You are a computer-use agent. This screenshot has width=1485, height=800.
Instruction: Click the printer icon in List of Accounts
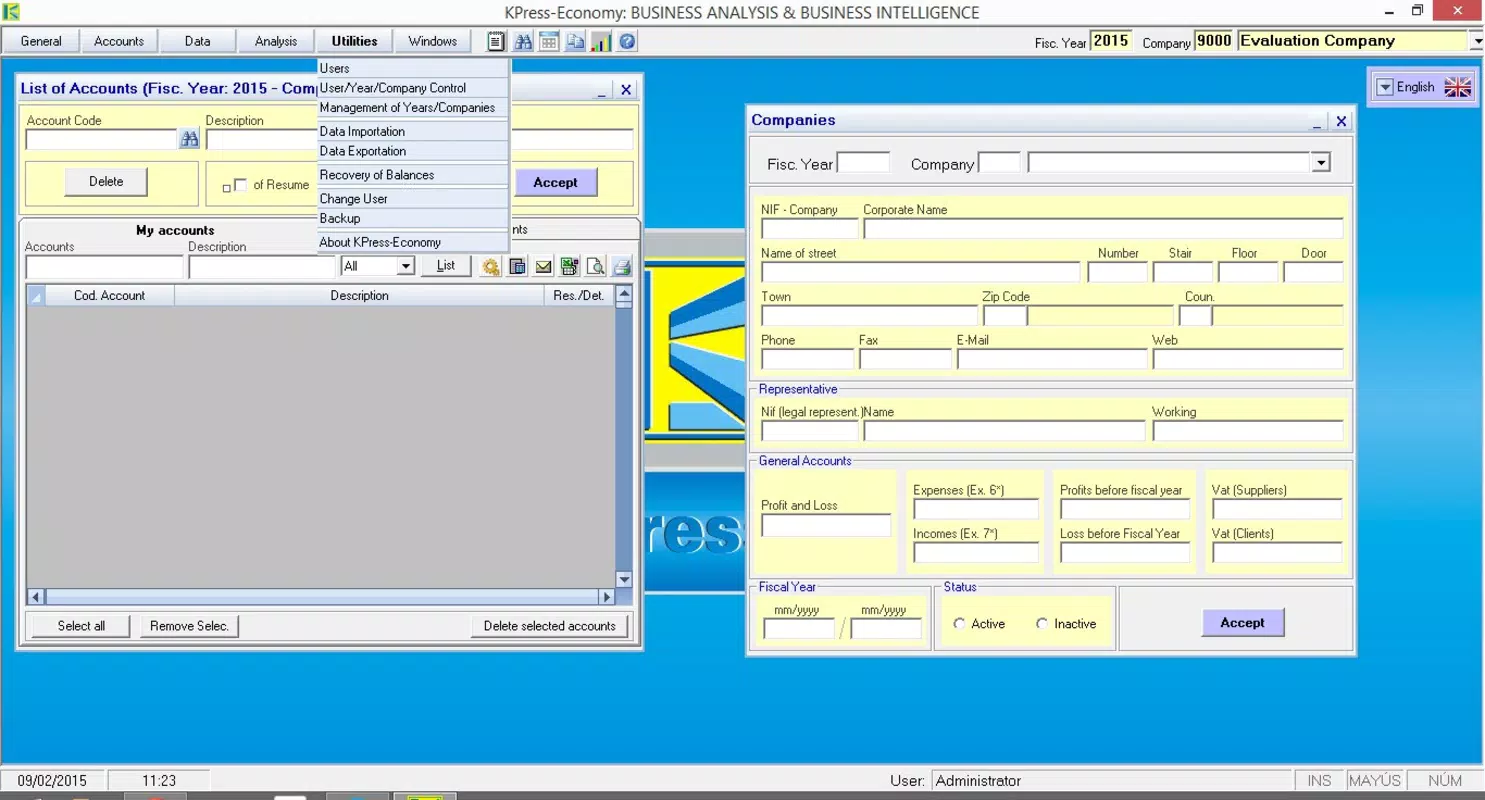click(x=621, y=267)
